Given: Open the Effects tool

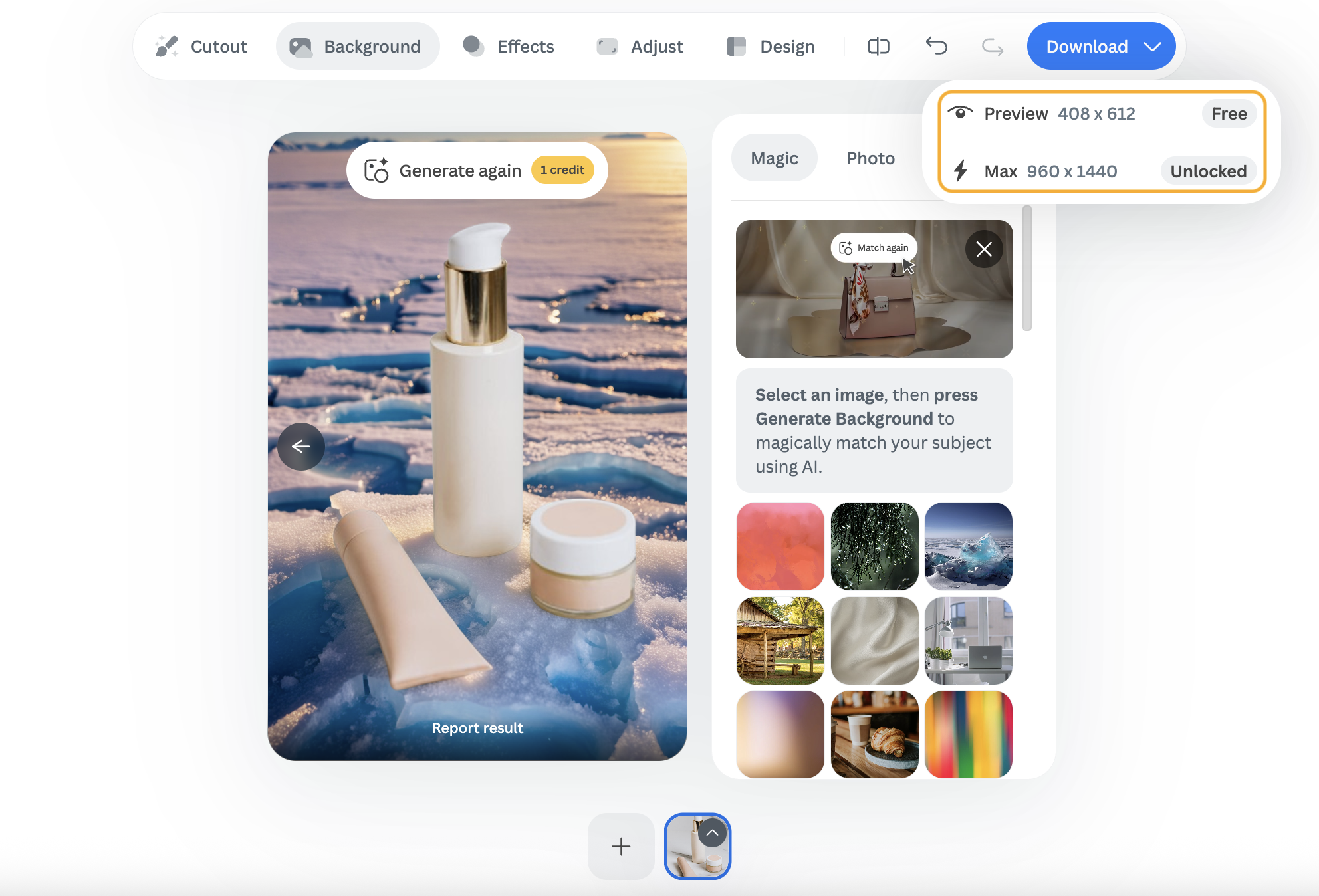Looking at the screenshot, I should [x=509, y=47].
